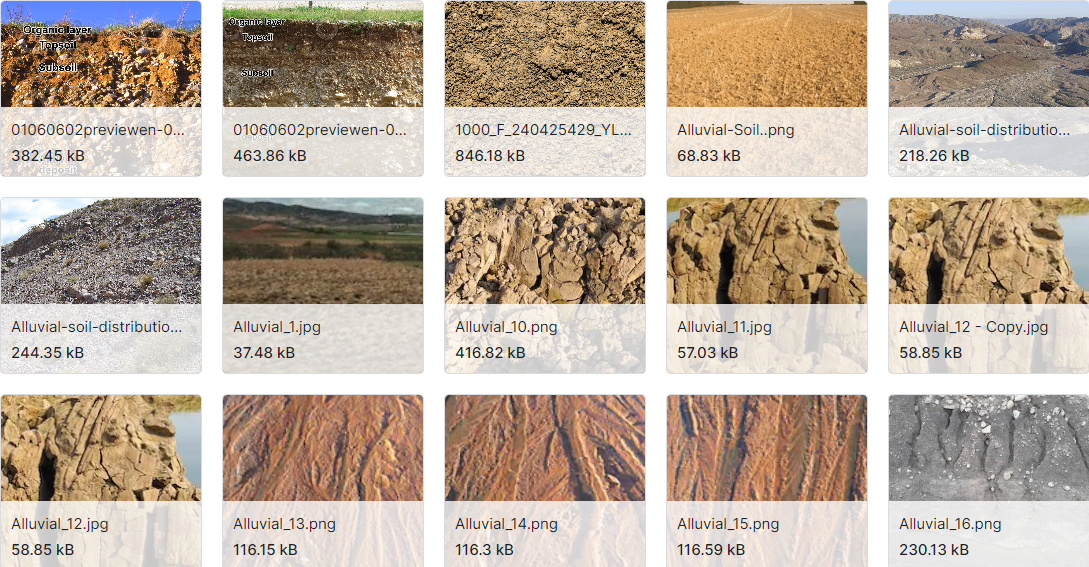
Task: Click the Alluvial_14.png filename label
Action: click(x=506, y=524)
